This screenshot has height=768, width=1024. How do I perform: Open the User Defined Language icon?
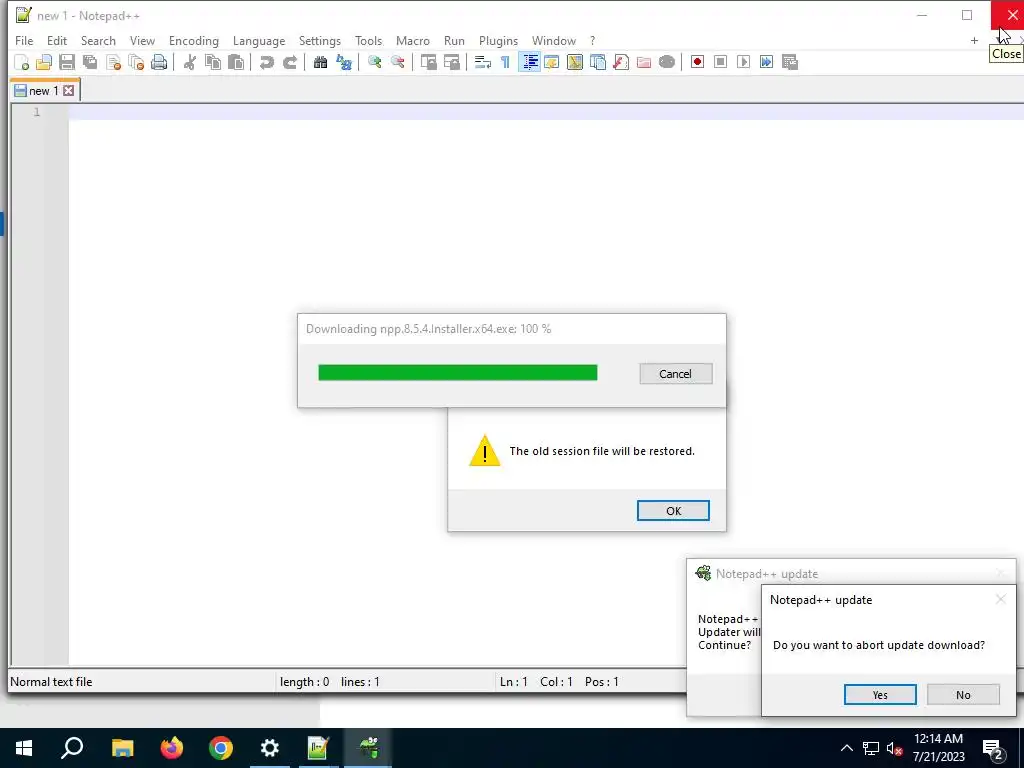(x=552, y=62)
